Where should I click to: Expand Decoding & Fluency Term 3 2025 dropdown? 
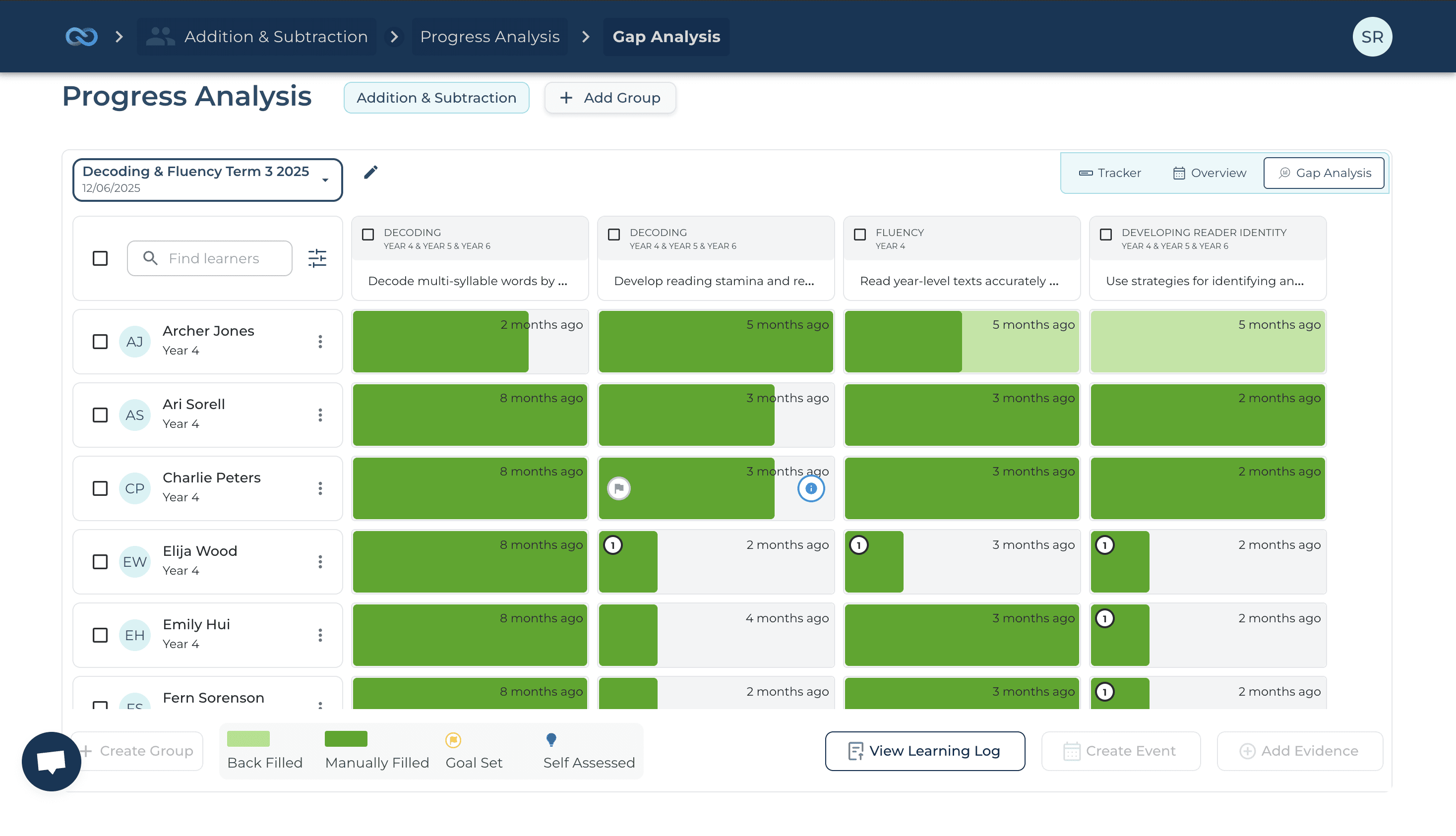207,179
